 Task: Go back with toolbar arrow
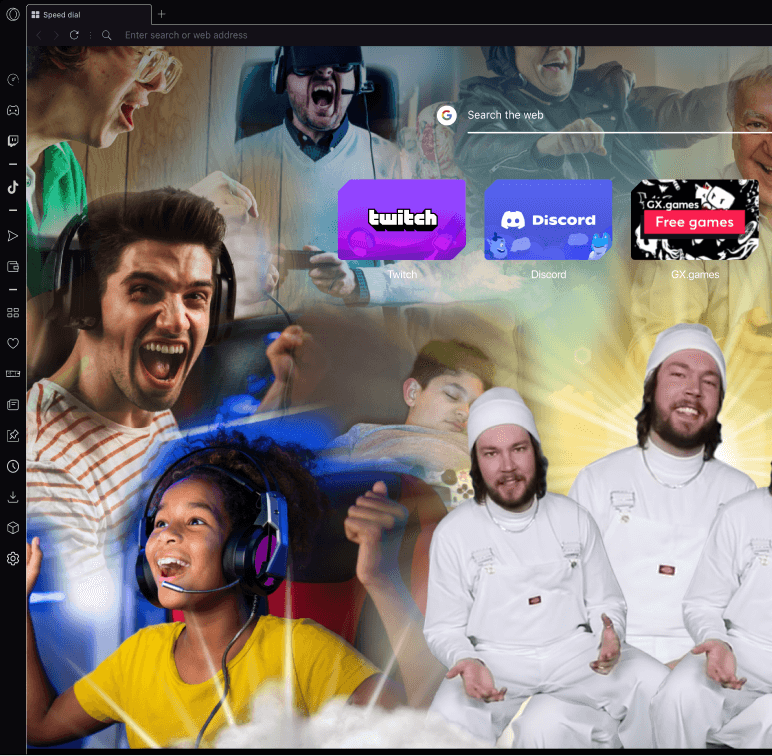[x=39, y=35]
